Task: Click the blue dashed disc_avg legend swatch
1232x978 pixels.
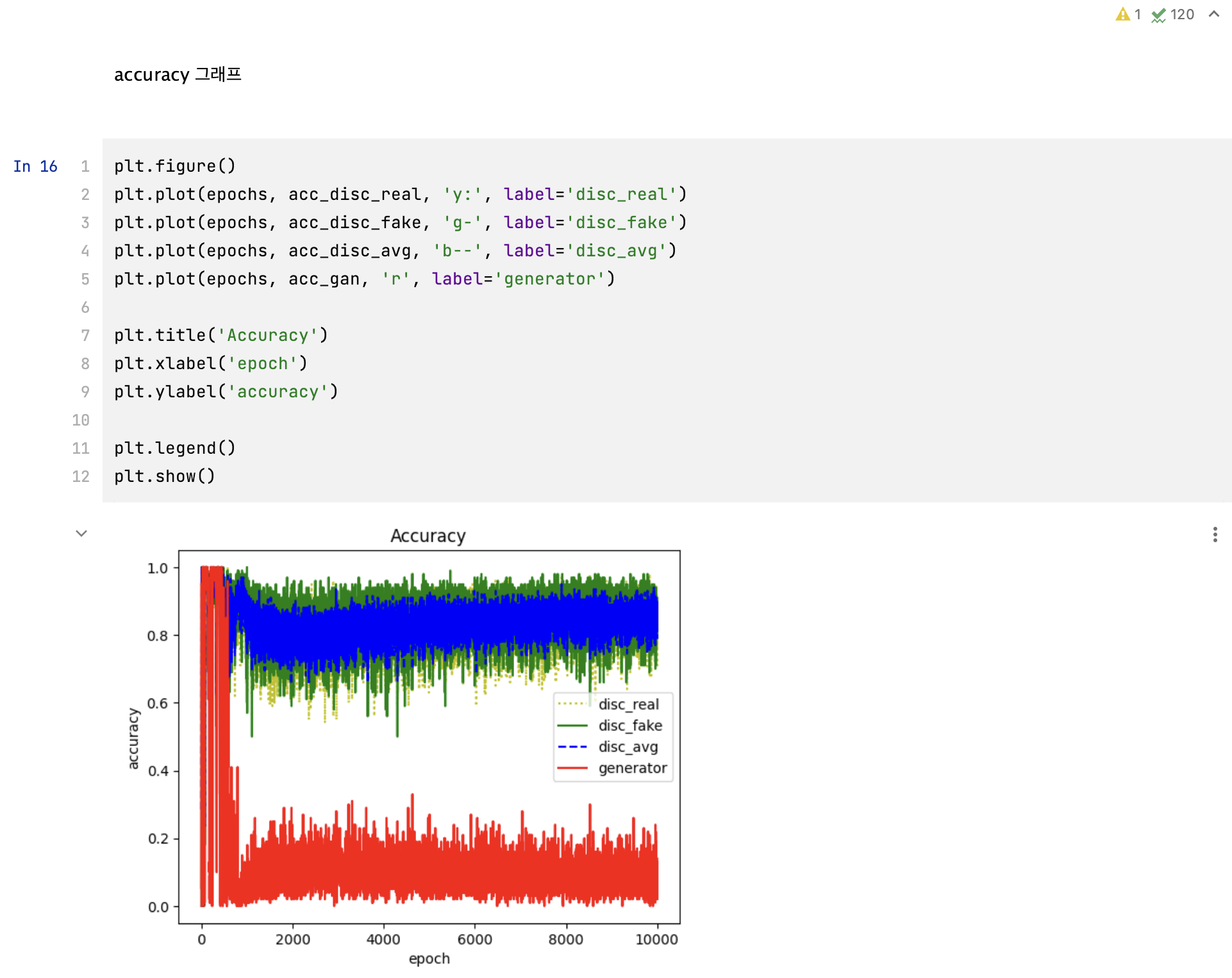Action: tap(572, 747)
